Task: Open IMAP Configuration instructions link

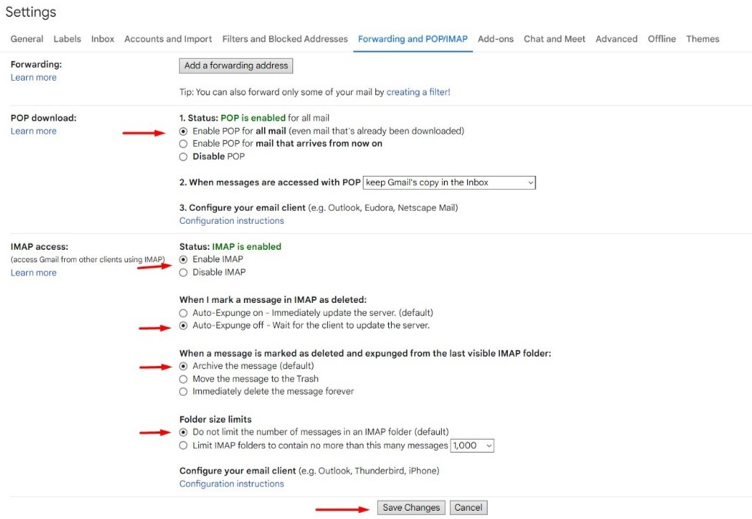Action: (232, 484)
